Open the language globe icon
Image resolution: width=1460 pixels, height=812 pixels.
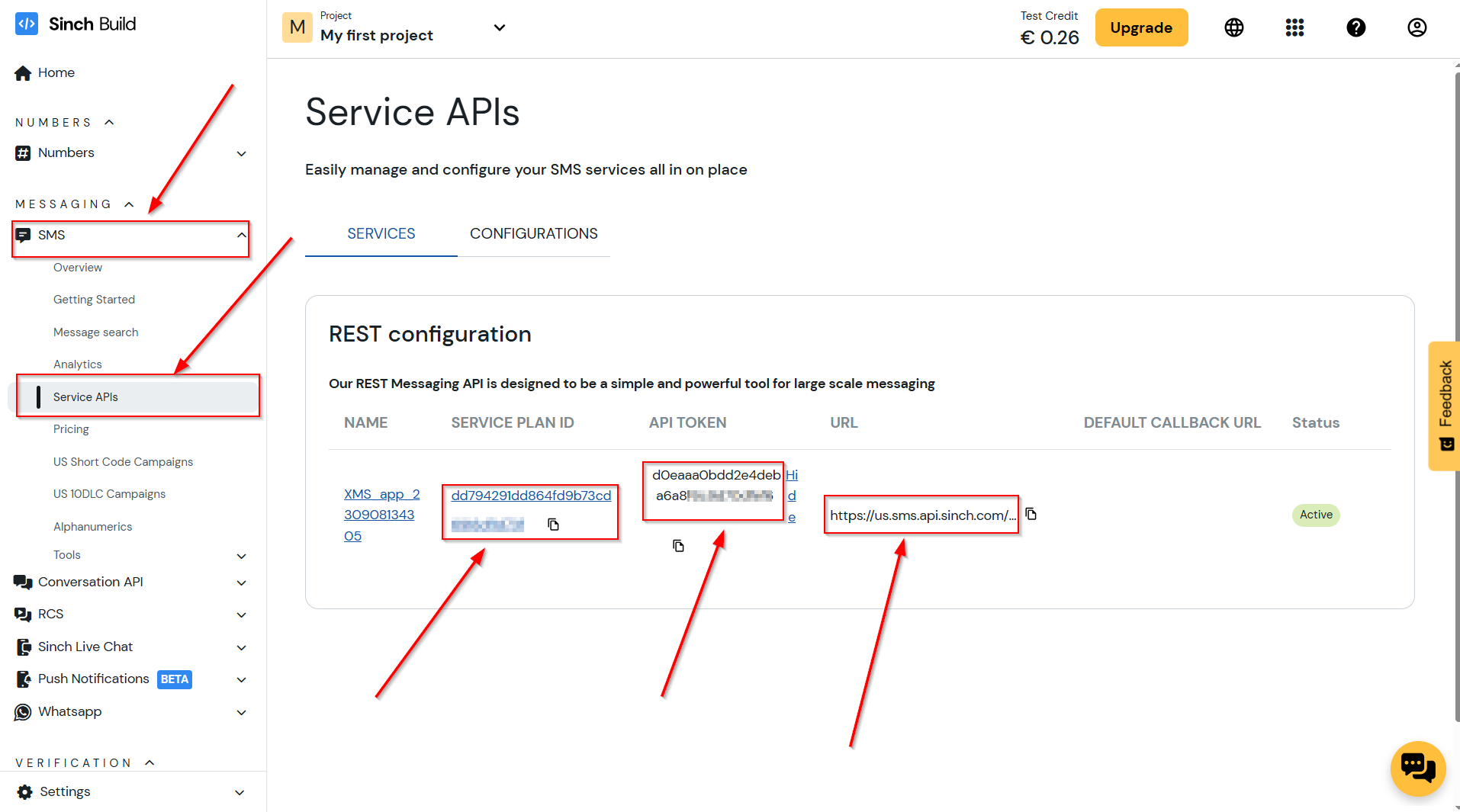coord(1233,27)
